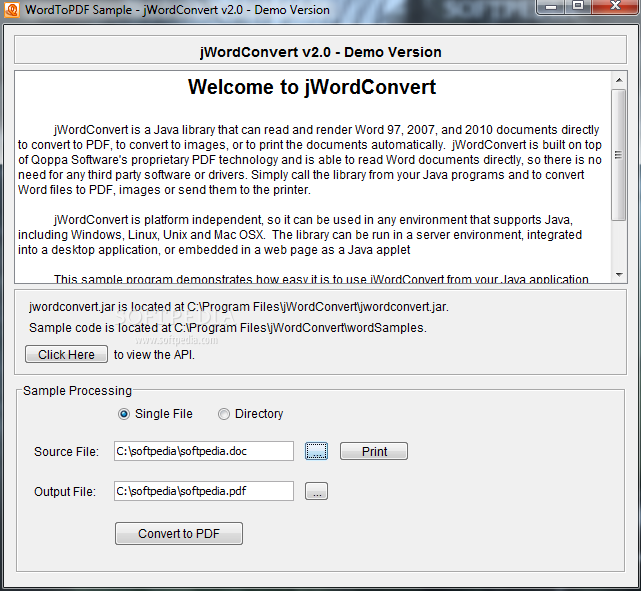Viewport: 641px width, 591px height.
Task: Minimize the WordToPDF Sample window
Action: [551, 7]
